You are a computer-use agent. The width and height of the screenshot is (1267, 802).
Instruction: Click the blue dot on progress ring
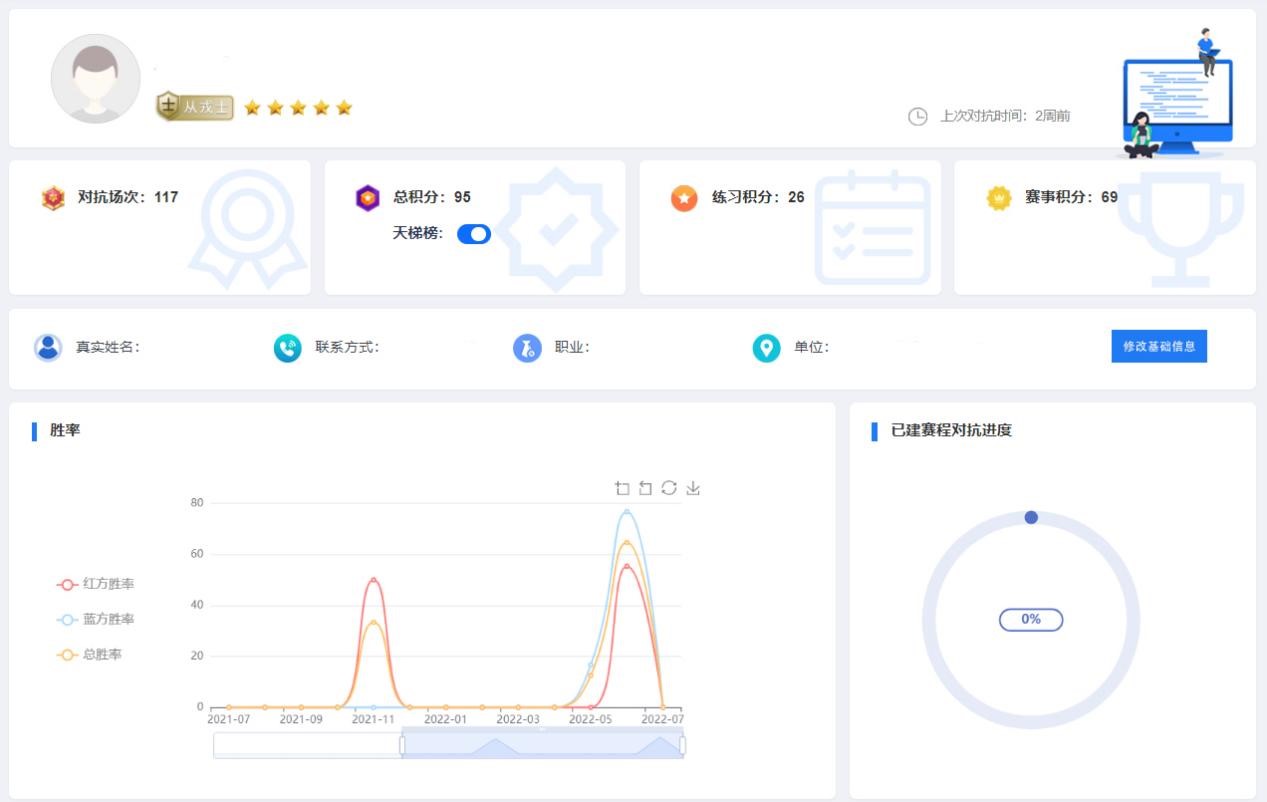pos(1031,517)
